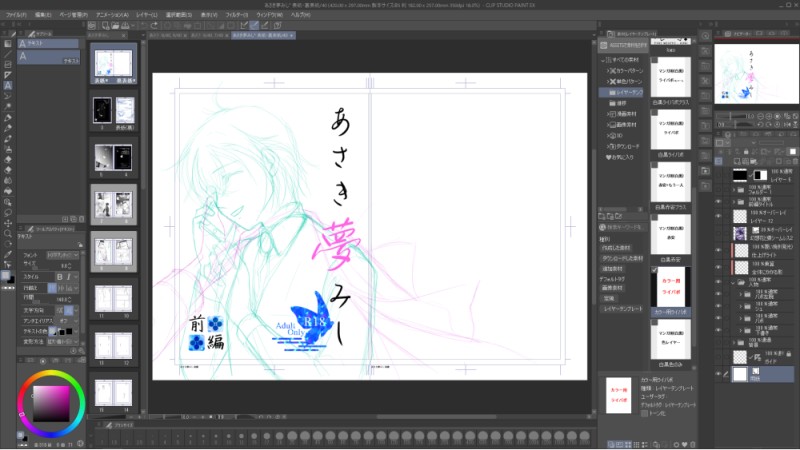Click zoom in icon in Navigator
Screen dimensions: 800x450
coord(769,116)
